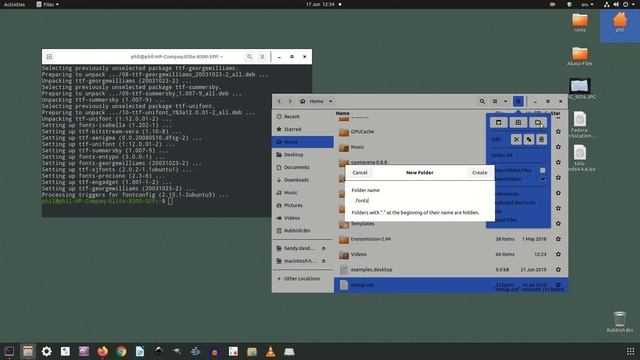Select the Akasa Files desktop folder

580,56
